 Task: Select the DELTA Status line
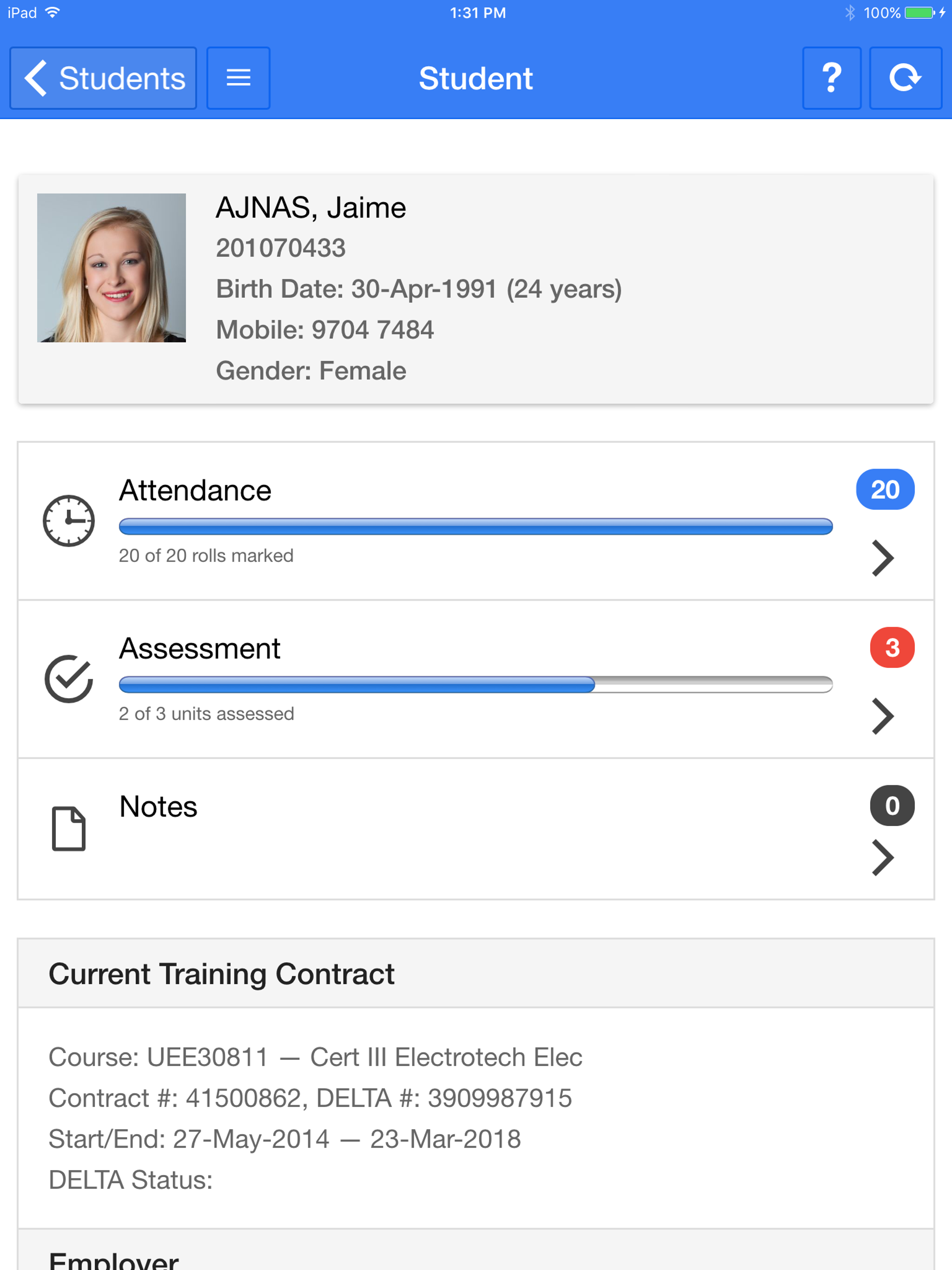tap(130, 1180)
